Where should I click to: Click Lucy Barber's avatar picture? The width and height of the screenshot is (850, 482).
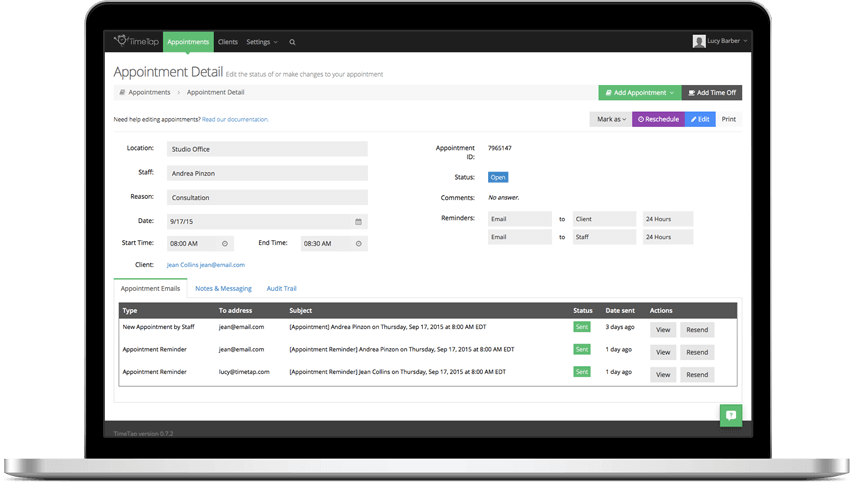tap(699, 41)
